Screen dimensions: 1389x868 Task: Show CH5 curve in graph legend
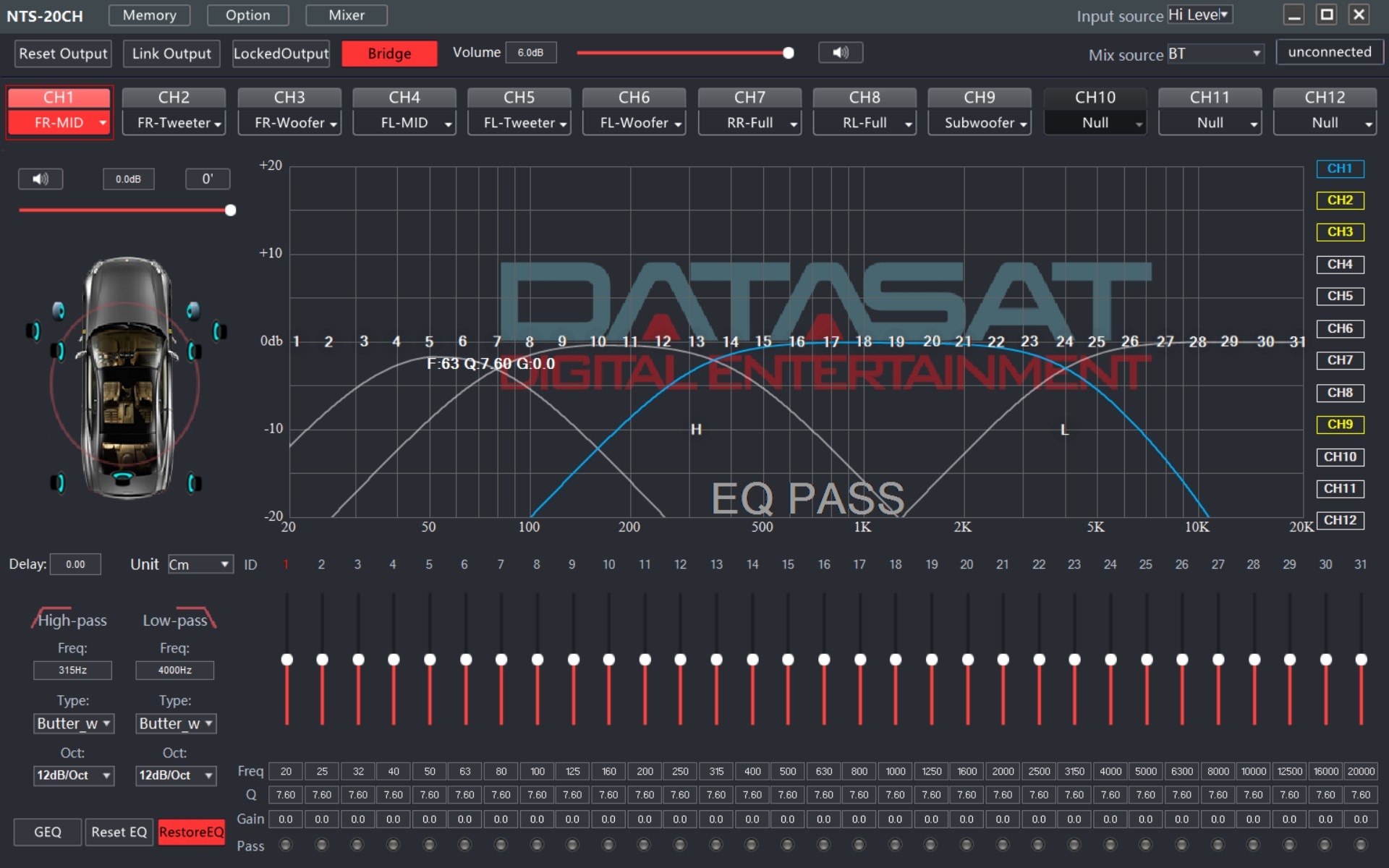click(x=1340, y=297)
